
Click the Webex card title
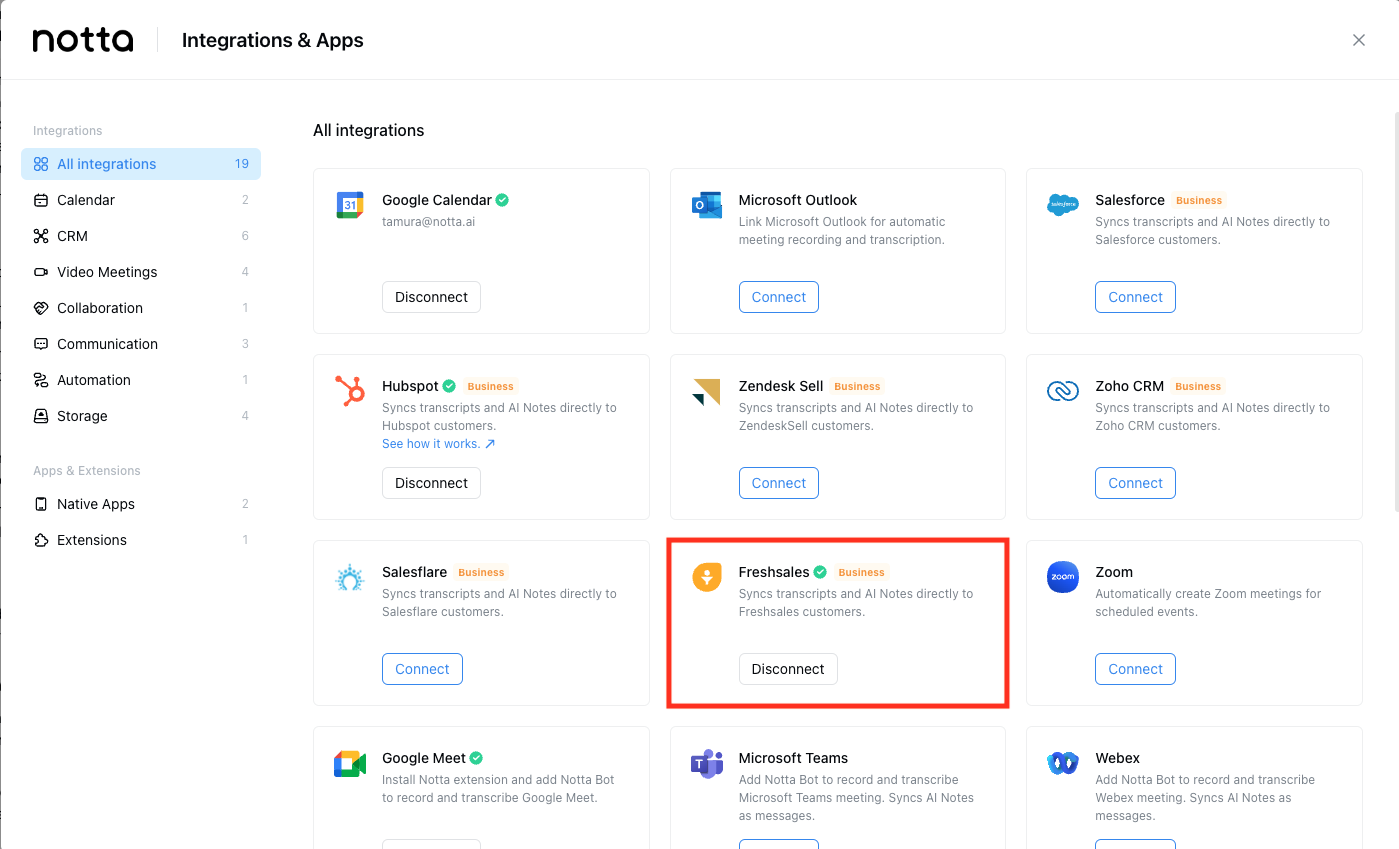click(x=1118, y=758)
